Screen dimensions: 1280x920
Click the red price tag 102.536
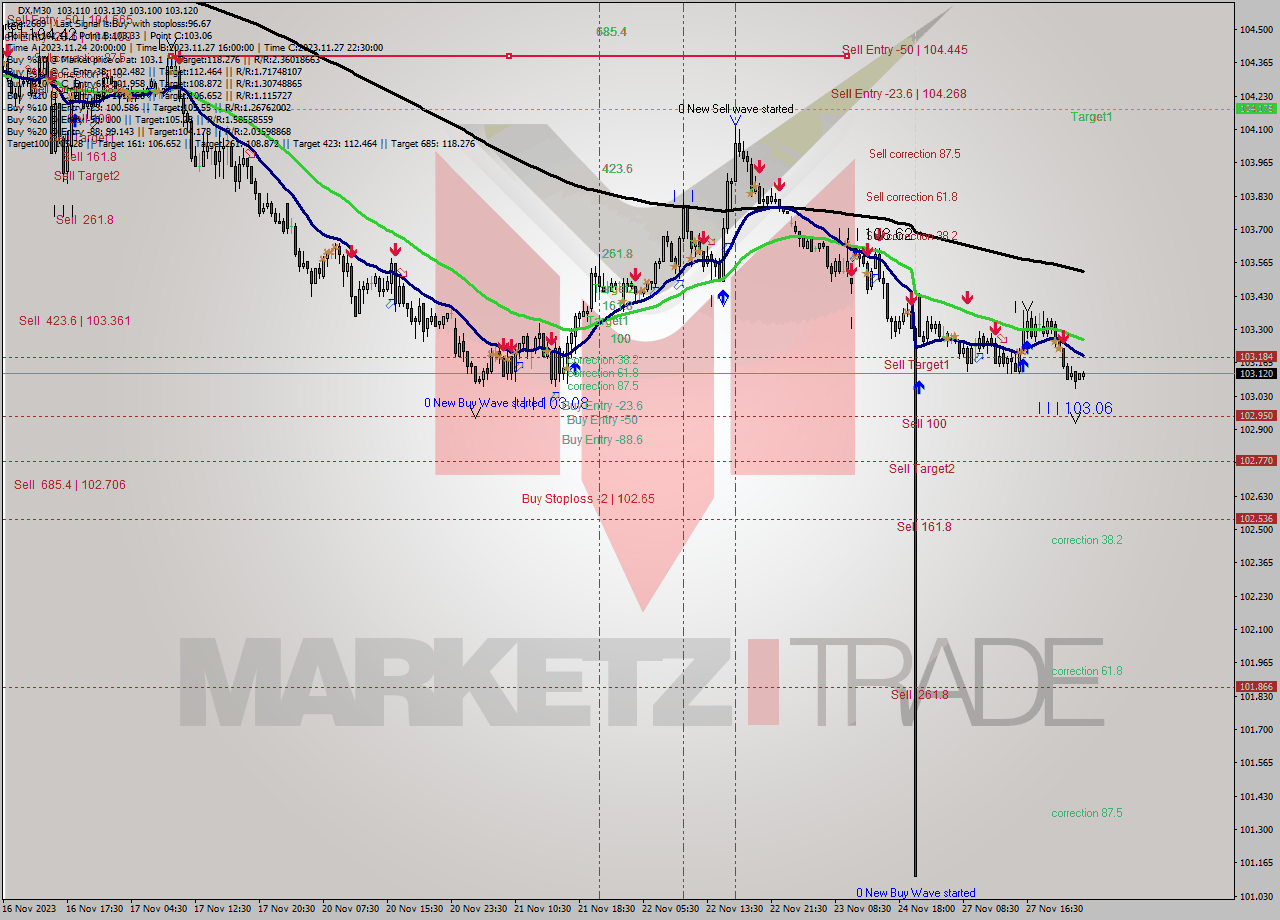[1256, 519]
